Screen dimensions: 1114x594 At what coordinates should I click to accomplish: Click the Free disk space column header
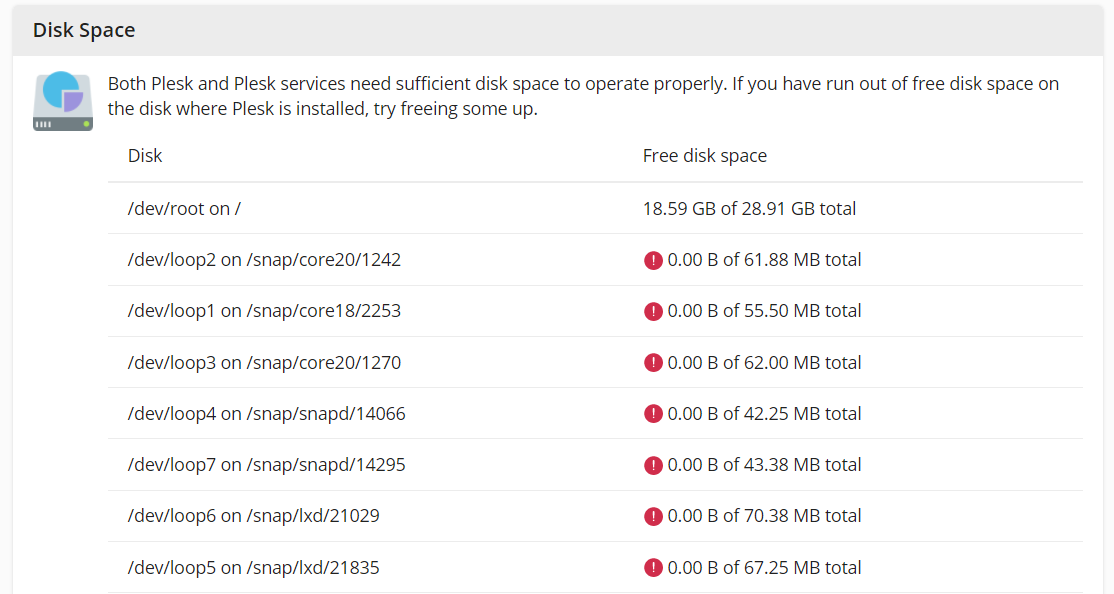(704, 156)
